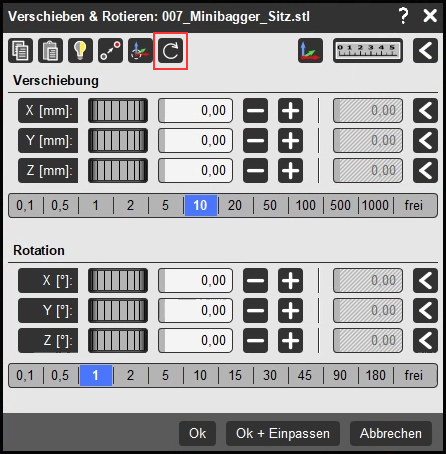Choose 'frei' in the translation step bar
The width and height of the screenshot is (446, 454).
click(x=414, y=205)
